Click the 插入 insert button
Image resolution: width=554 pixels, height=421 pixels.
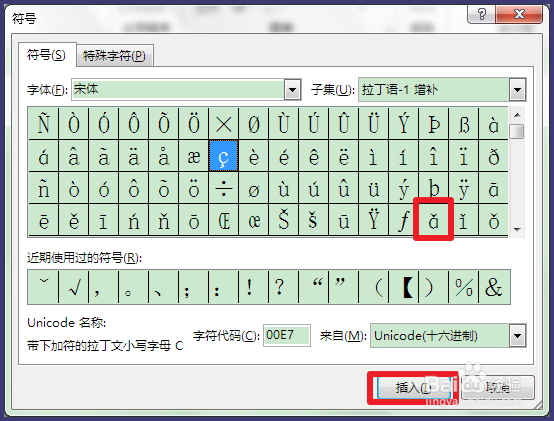(x=413, y=388)
